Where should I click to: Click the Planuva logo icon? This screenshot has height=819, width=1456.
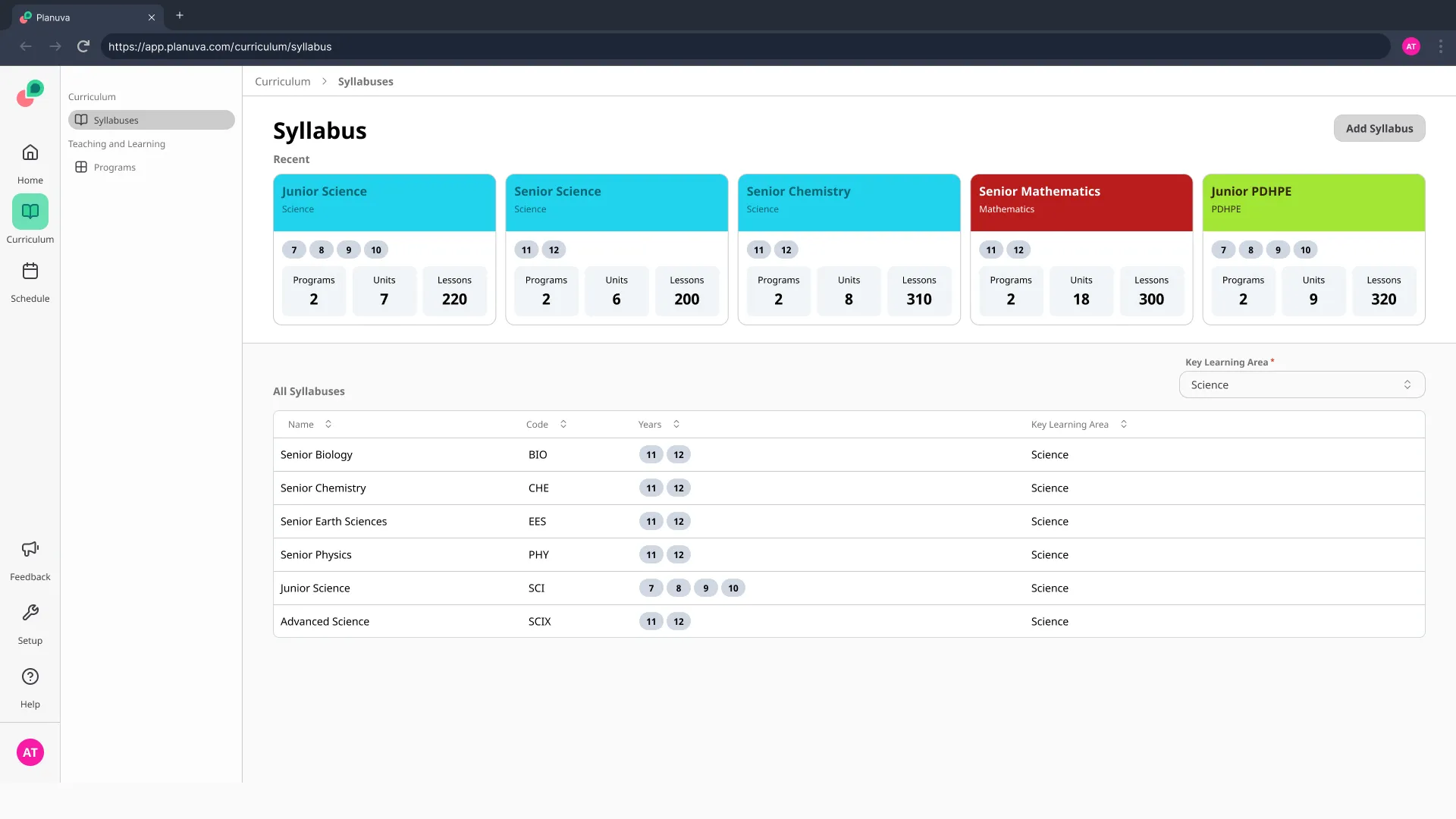click(x=30, y=94)
